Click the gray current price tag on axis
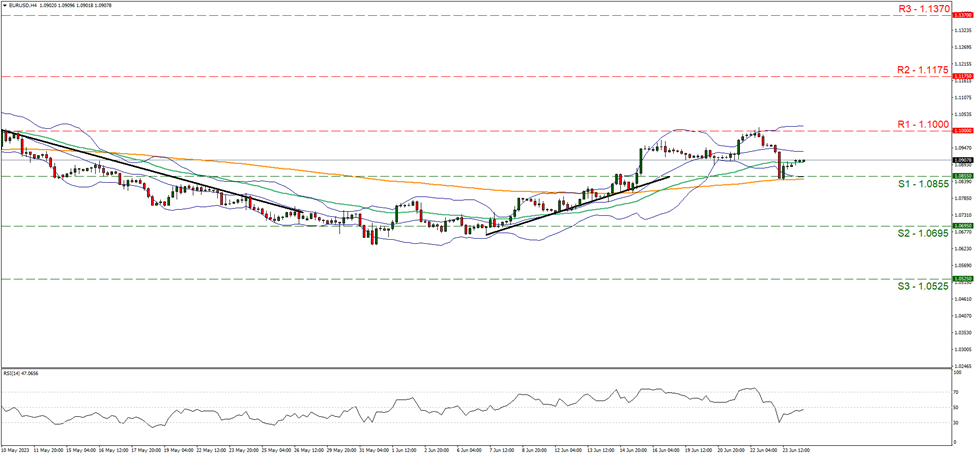The image size is (975, 456). pyautogui.click(x=962, y=160)
